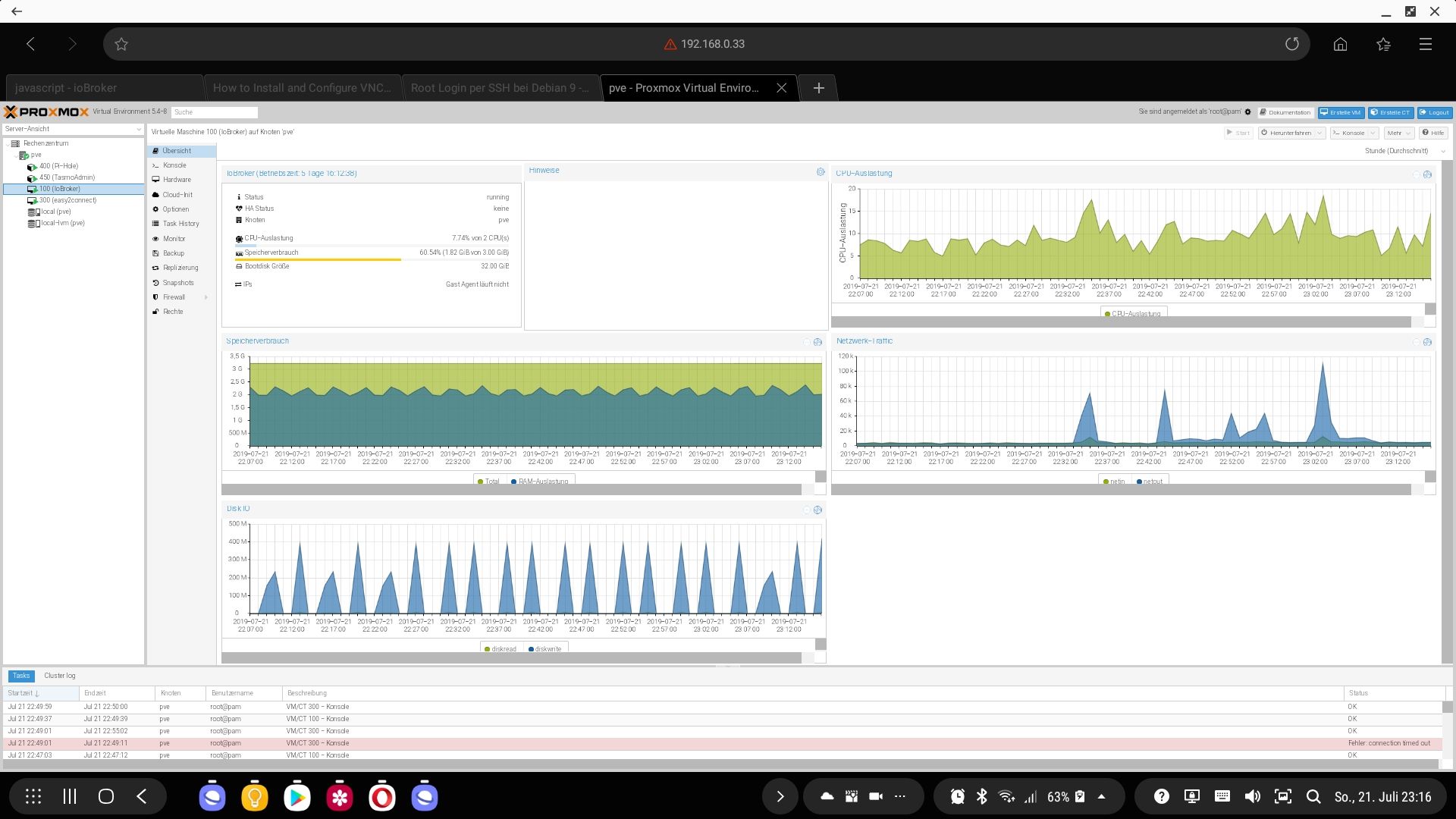Sort tasks by Startzeit column header
Image resolution: width=1456 pixels, height=819 pixels.
click(x=40, y=693)
